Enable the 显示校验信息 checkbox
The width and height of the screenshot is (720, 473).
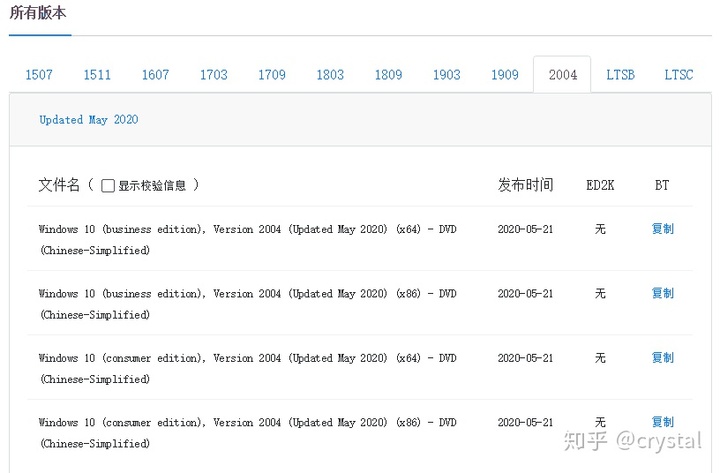tap(108, 186)
